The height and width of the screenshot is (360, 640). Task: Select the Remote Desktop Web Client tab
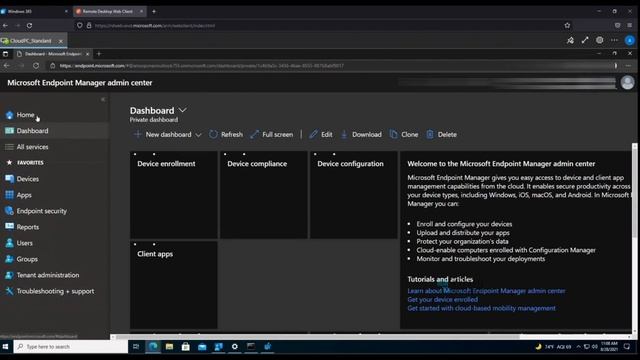[x=109, y=11]
